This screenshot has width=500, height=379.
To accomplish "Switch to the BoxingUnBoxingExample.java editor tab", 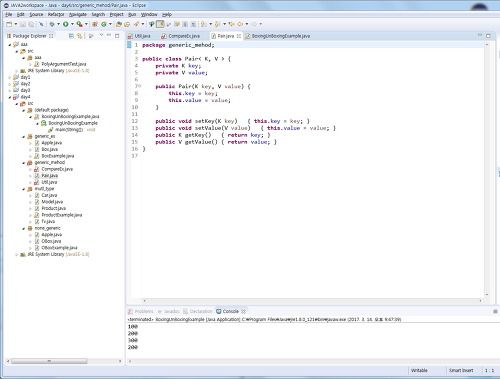I will [x=279, y=36].
